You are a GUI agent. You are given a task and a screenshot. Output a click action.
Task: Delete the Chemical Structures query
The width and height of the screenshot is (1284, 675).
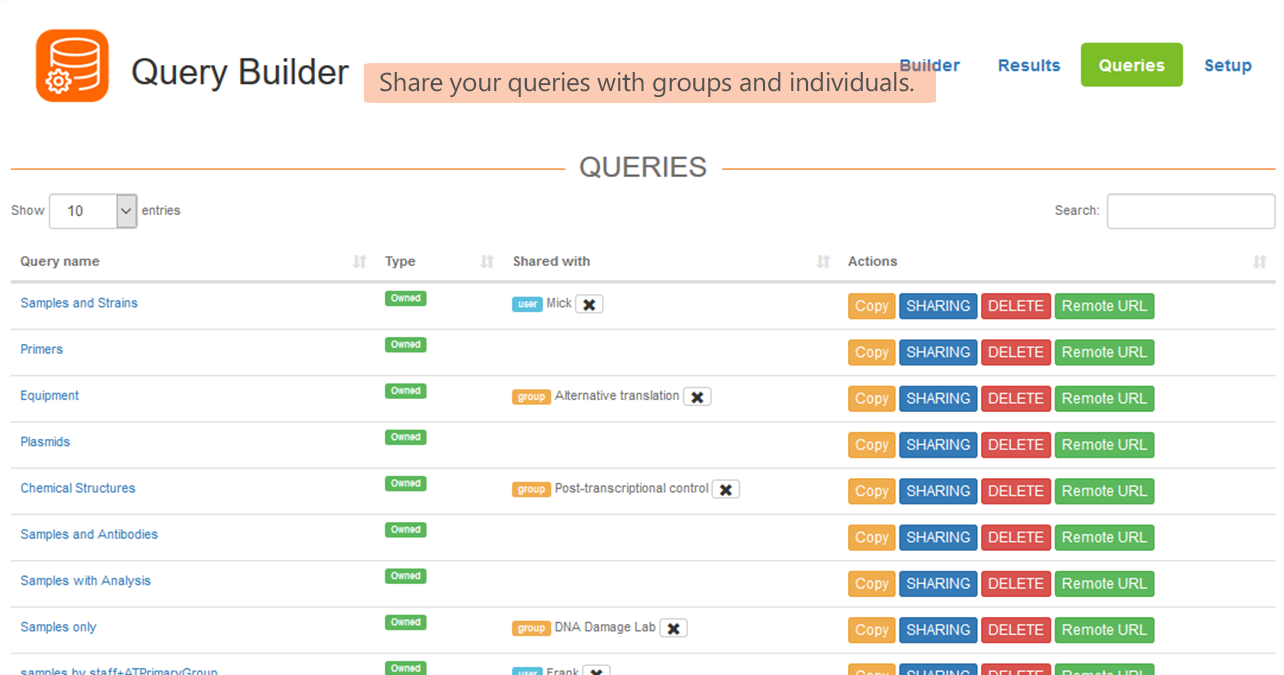(x=1016, y=491)
